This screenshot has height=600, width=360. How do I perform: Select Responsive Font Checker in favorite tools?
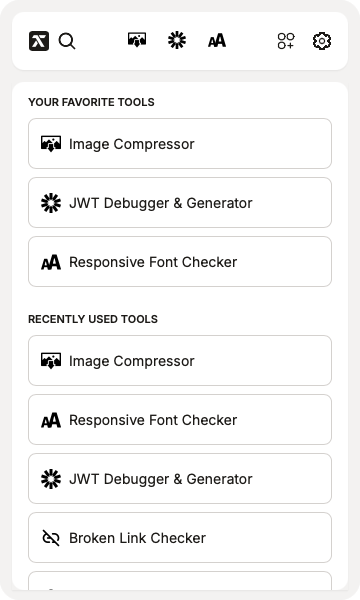(x=180, y=261)
